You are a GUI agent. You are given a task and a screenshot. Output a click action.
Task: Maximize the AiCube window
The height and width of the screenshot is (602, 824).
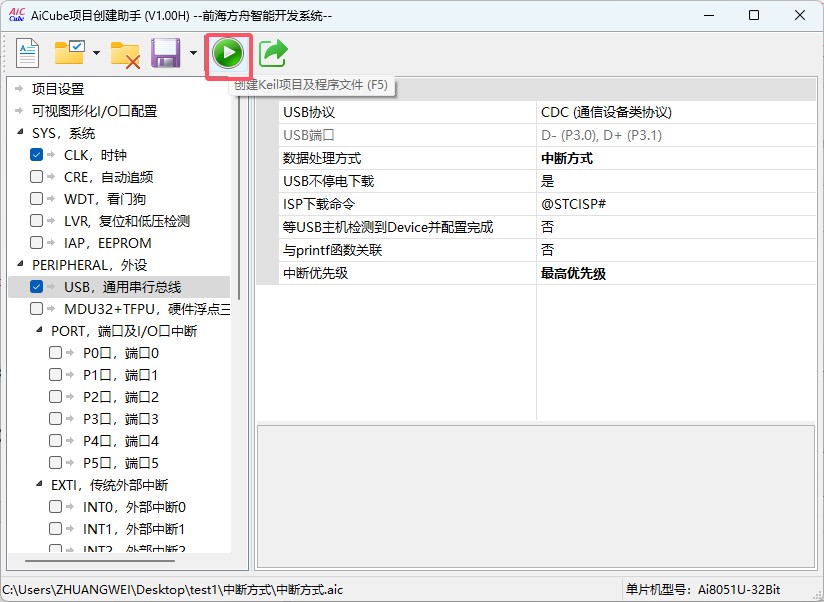754,15
